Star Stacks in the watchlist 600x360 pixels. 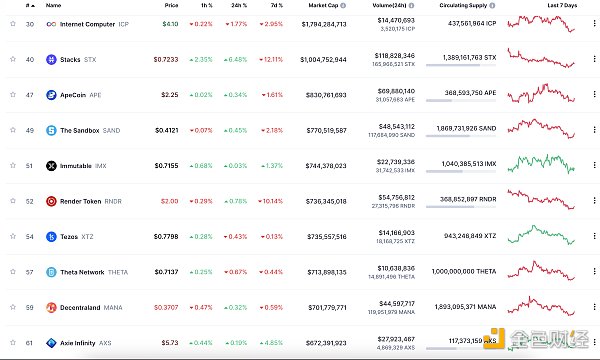[x=13, y=59]
